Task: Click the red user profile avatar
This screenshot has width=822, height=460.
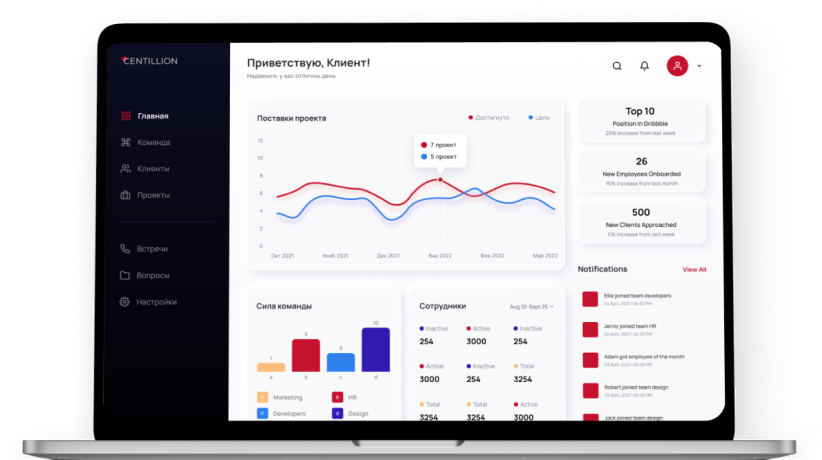Action: click(x=678, y=66)
